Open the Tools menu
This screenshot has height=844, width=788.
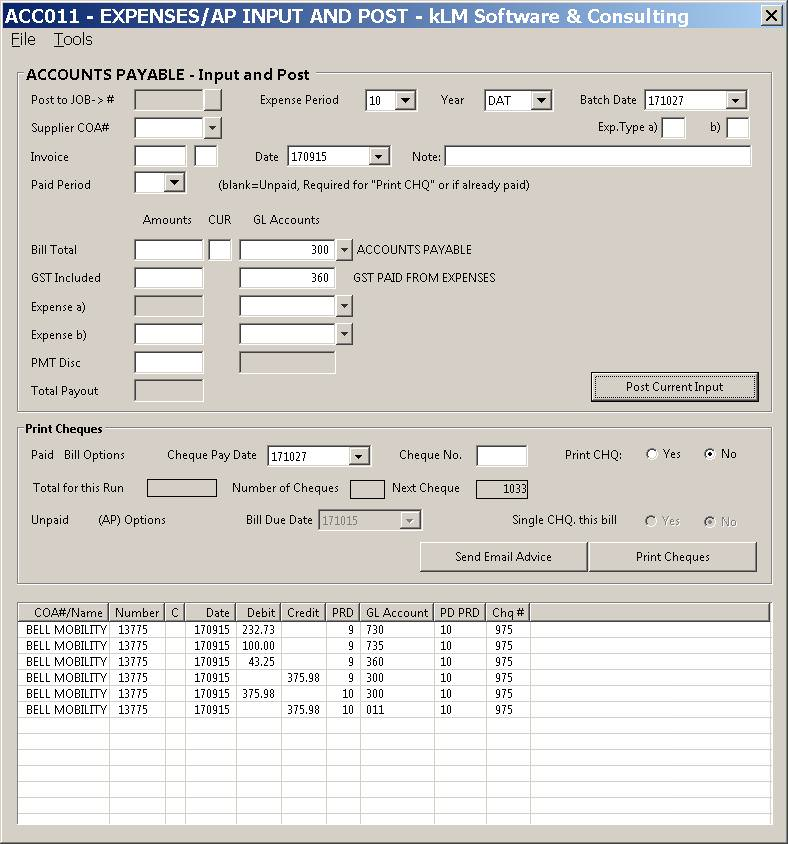[x=73, y=39]
